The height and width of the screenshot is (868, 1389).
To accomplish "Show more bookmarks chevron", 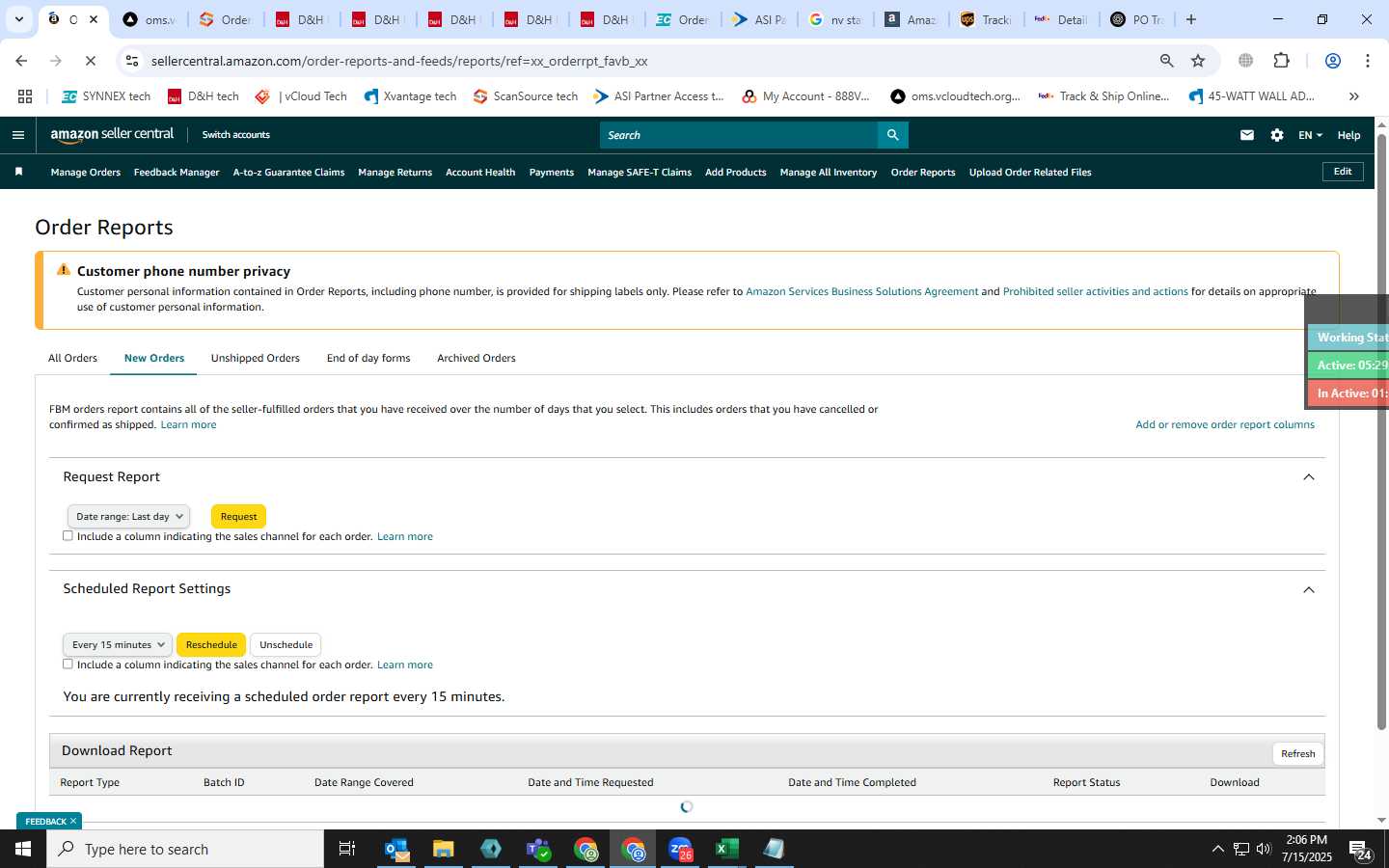I will [1354, 96].
